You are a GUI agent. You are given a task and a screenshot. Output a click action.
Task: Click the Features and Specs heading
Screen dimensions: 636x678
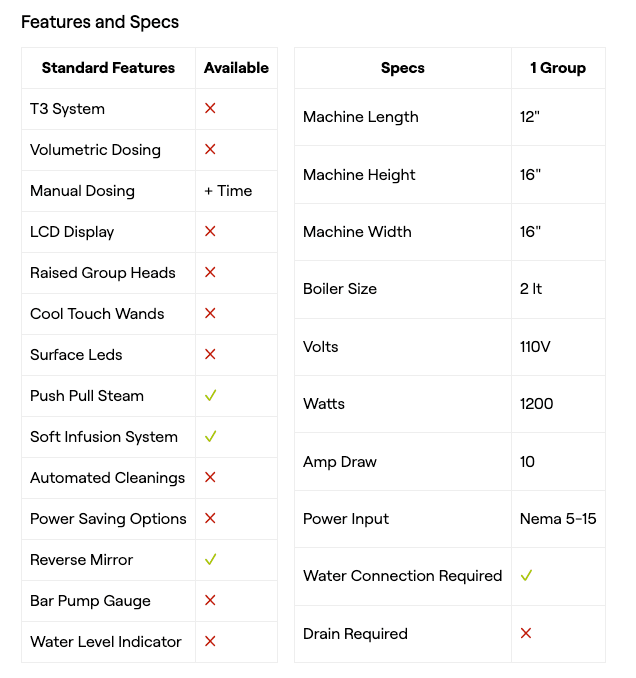click(100, 21)
